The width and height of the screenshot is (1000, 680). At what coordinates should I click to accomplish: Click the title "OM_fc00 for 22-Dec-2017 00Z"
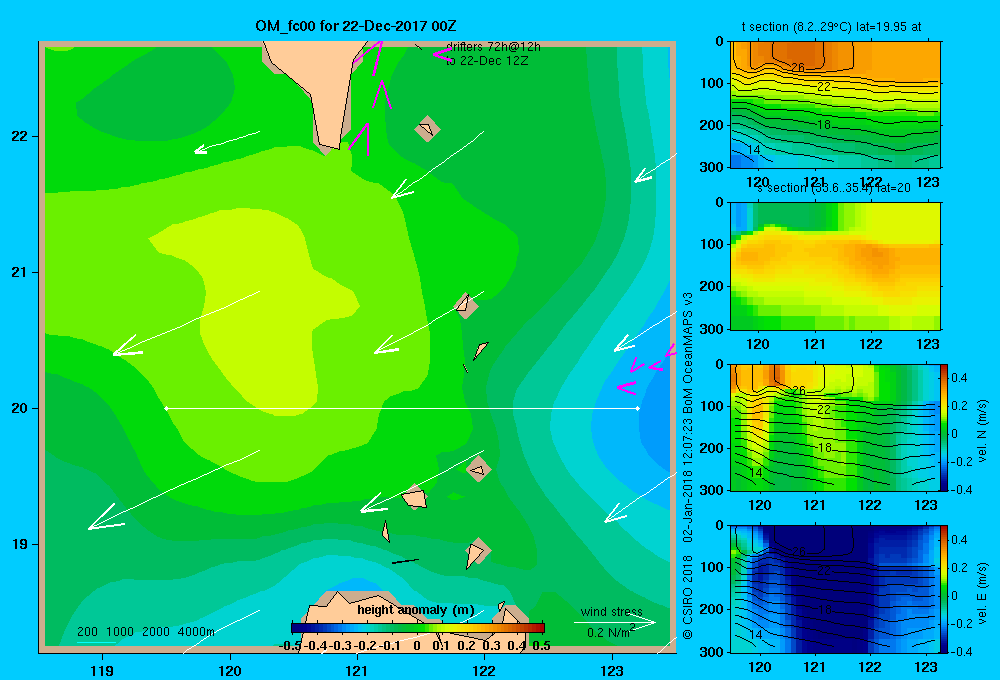[356, 26]
